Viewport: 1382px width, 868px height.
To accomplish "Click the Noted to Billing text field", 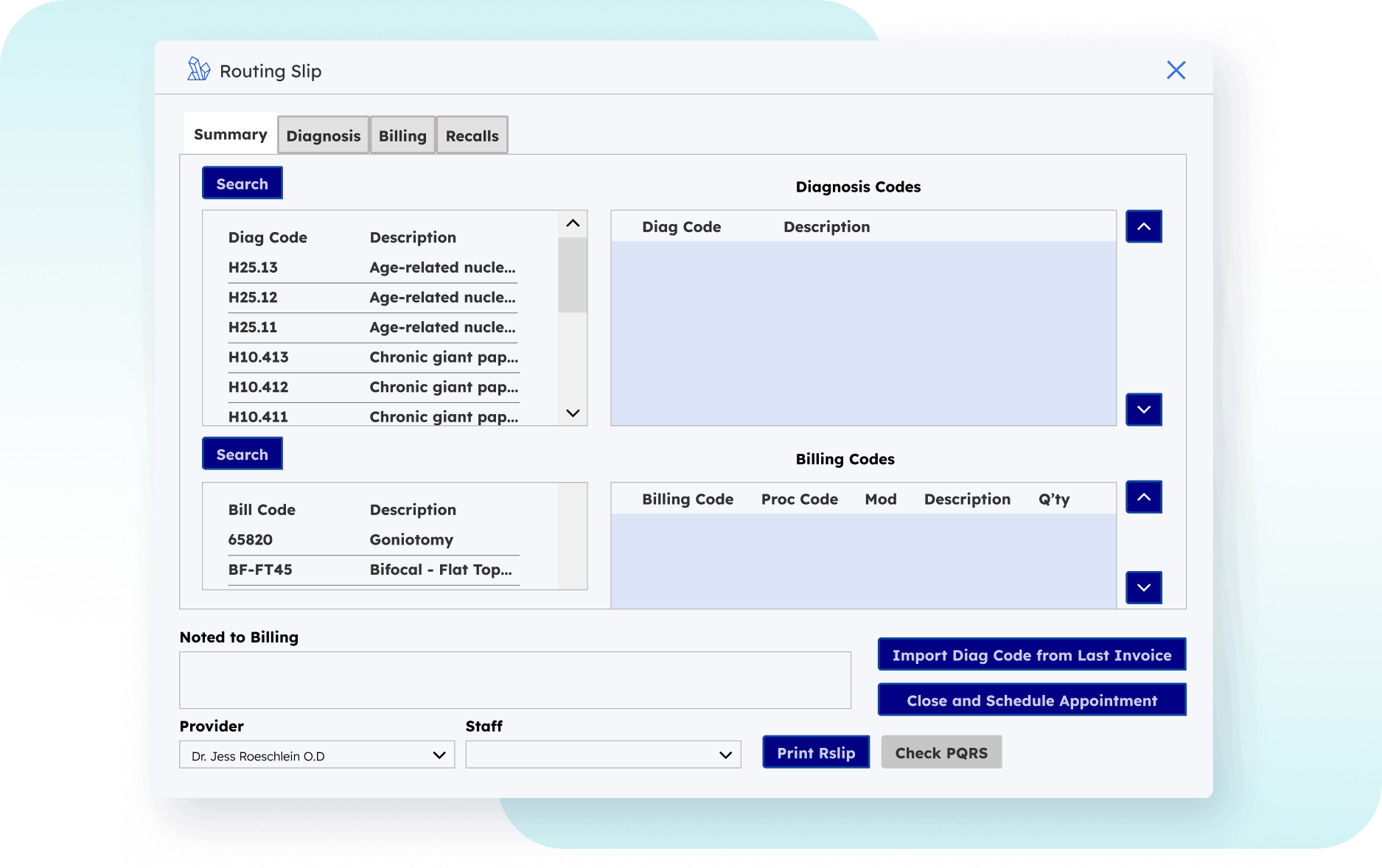I will 514,680.
